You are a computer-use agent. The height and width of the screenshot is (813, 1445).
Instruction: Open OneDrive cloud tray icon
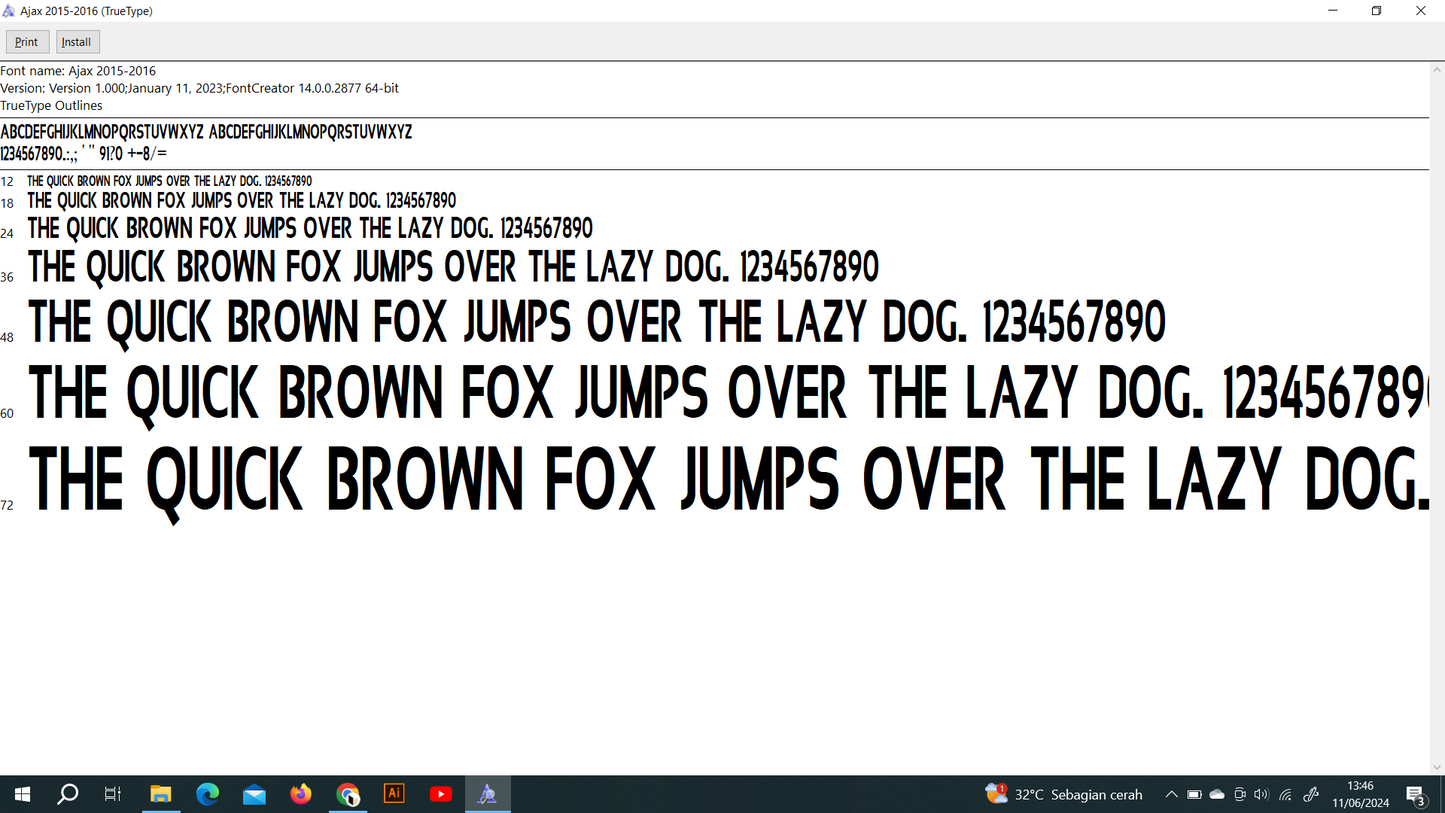click(x=1217, y=794)
